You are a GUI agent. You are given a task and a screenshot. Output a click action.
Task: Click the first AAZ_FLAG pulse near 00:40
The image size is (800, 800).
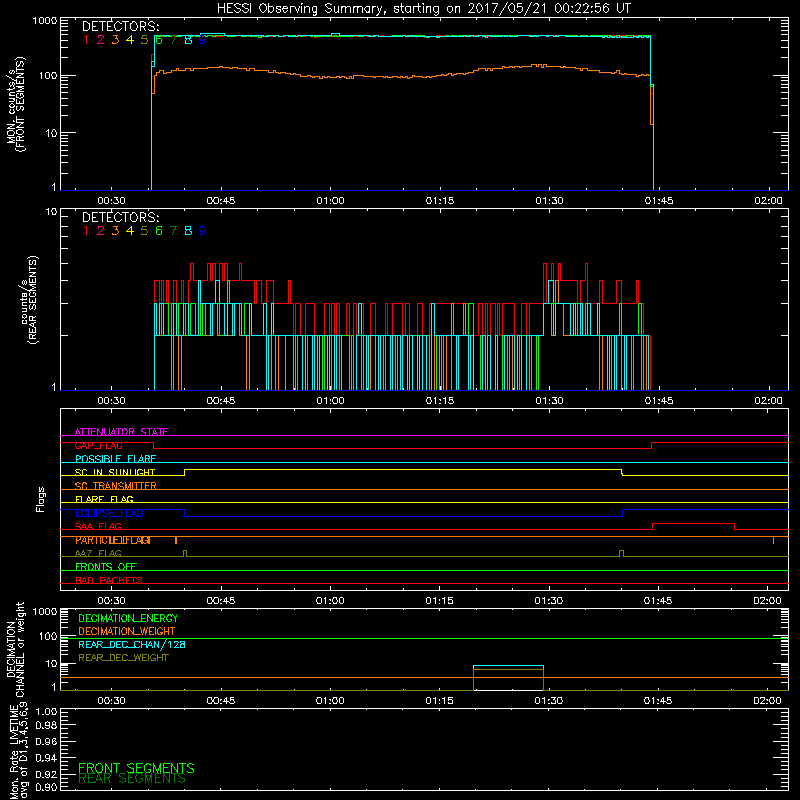coord(185,553)
